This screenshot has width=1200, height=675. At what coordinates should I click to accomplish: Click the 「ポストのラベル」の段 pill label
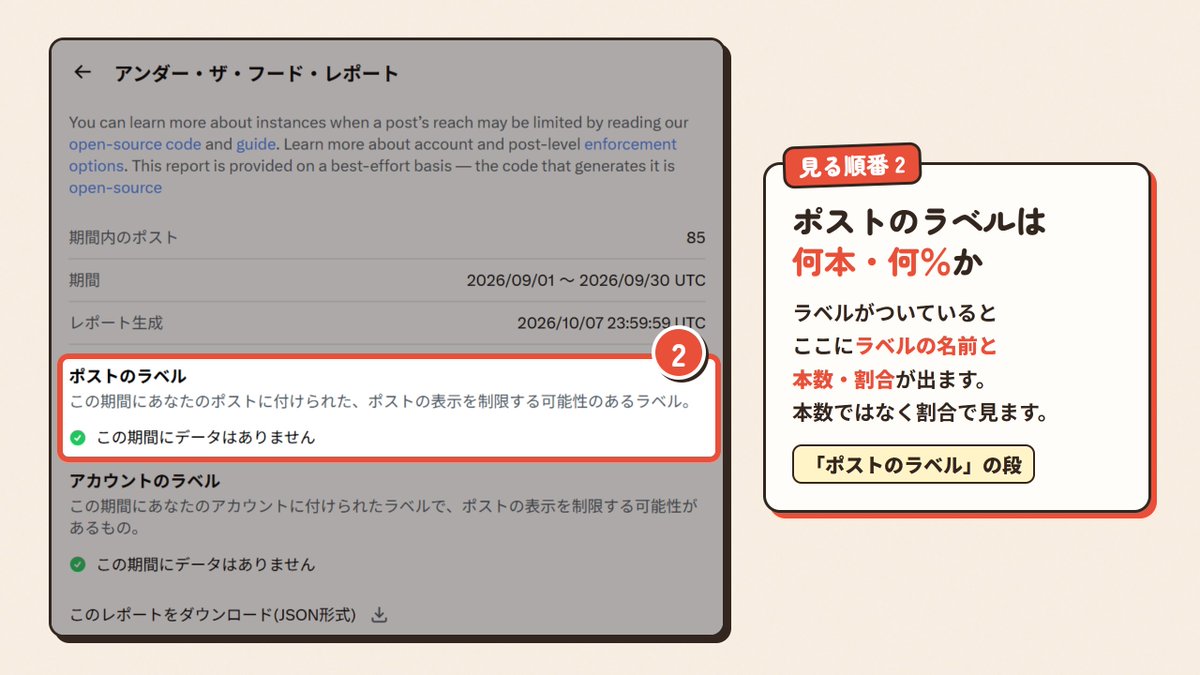tap(913, 465)
